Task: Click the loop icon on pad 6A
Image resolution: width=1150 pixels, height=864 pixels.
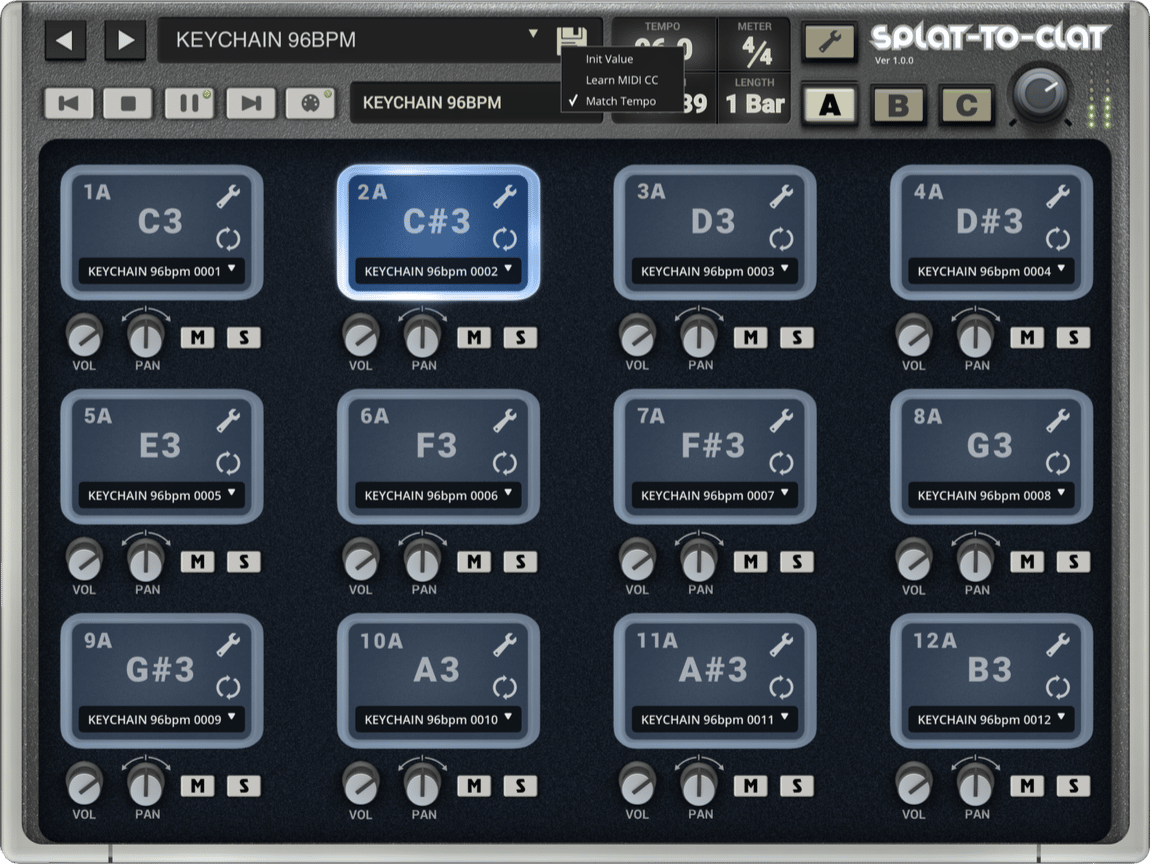Action: coord(505,463)
